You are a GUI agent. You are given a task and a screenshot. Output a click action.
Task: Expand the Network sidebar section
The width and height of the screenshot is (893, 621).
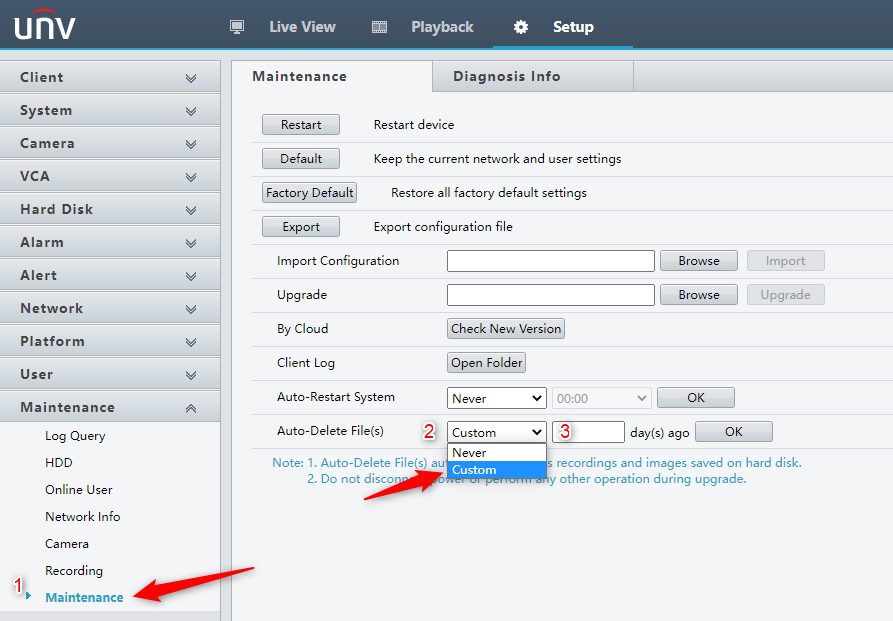point(110,309)
